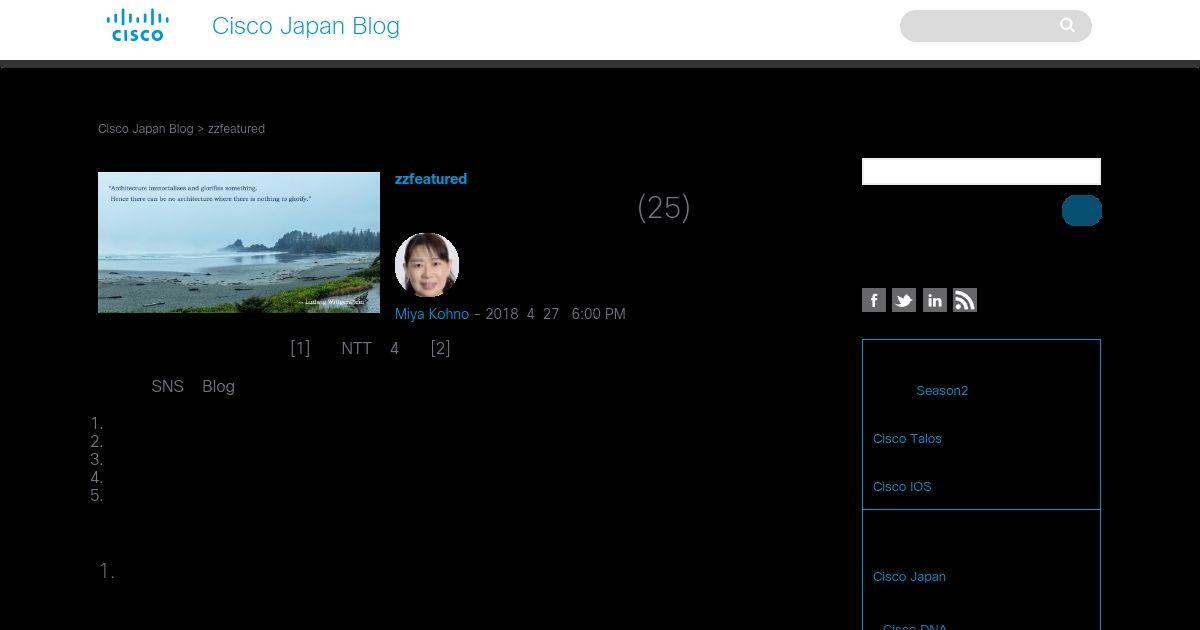Click Miya Kohno's avatar photo
1200x630 pixels.
coord(427,265)
